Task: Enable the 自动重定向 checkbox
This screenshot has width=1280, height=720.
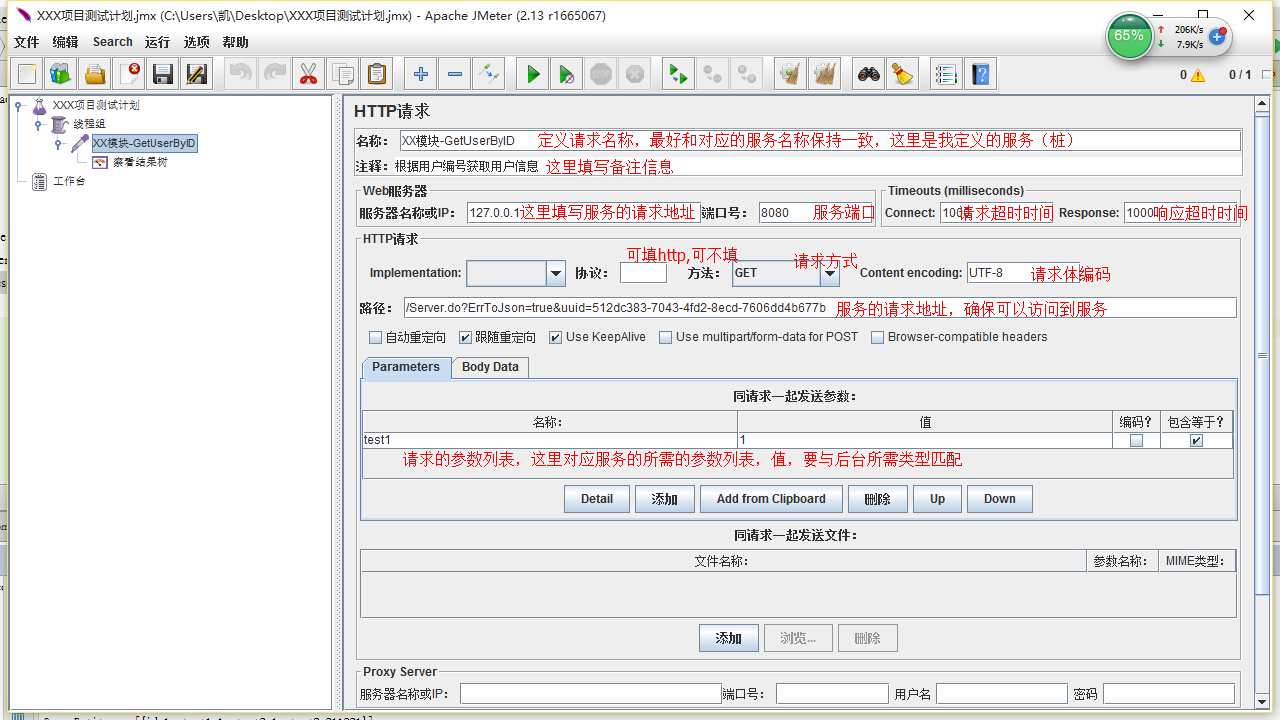Action: coord(376,338)
